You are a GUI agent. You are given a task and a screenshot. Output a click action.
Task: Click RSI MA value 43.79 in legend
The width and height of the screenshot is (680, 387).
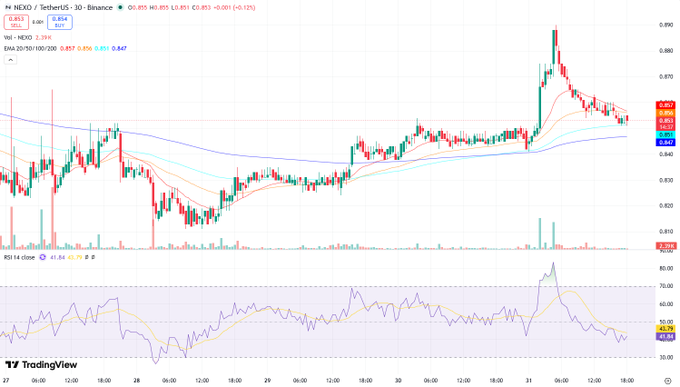[75, 257]
